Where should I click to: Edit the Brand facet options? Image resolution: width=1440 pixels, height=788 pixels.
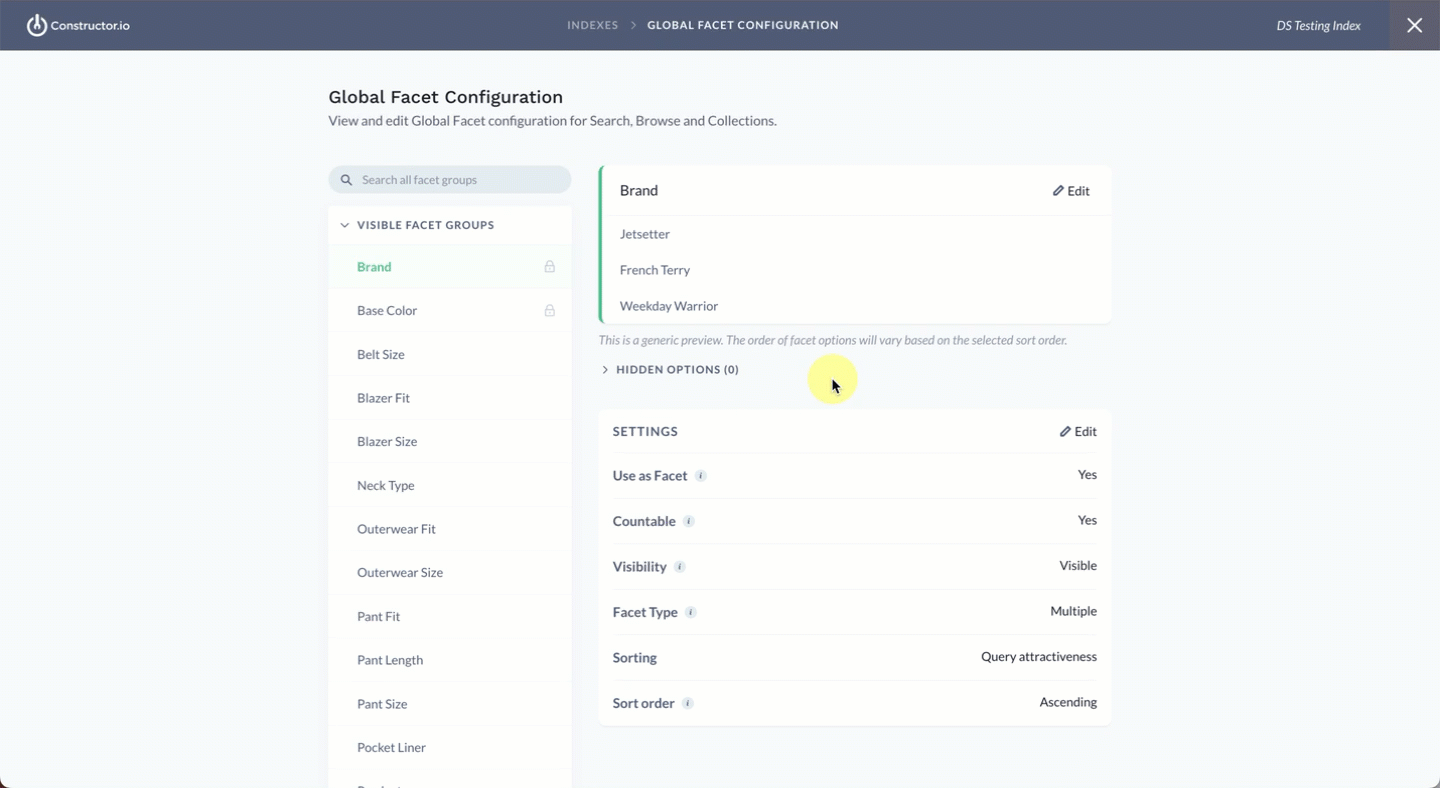(x=1071, y=191)
